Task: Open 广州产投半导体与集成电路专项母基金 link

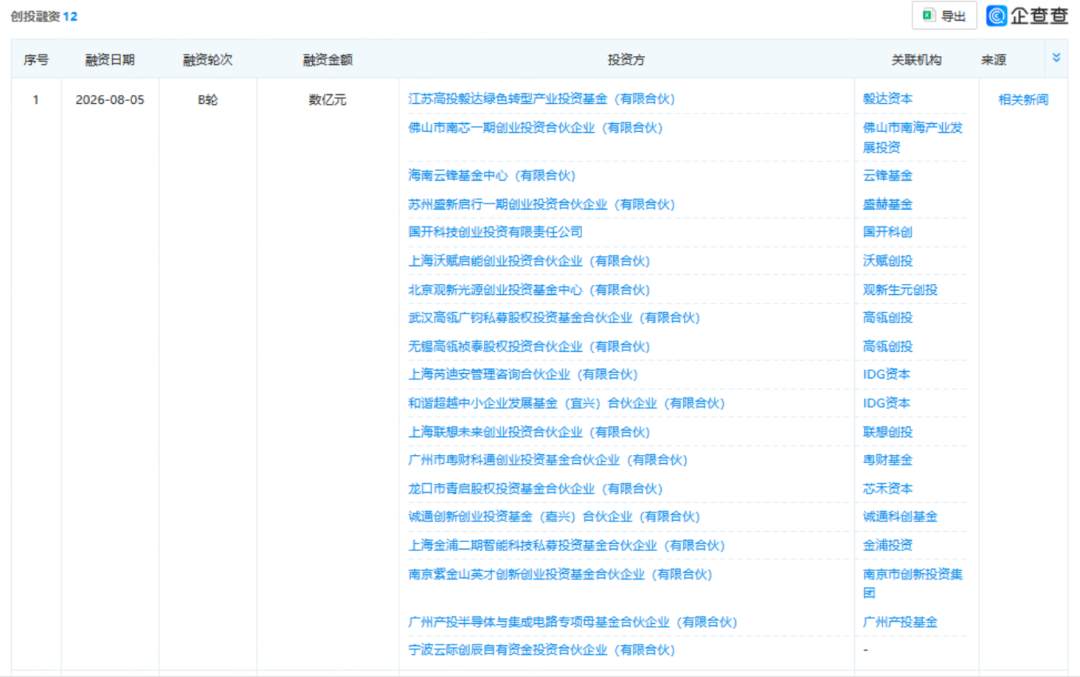Action: pyautogui.click(x=572, y=622)
